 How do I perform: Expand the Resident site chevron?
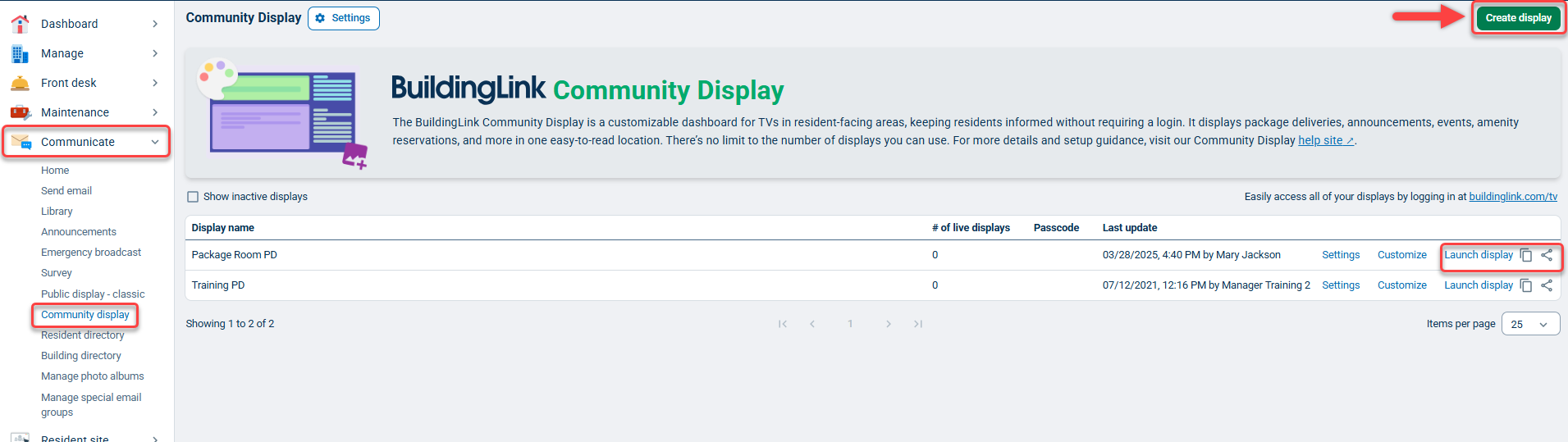[x=155, y=439]
